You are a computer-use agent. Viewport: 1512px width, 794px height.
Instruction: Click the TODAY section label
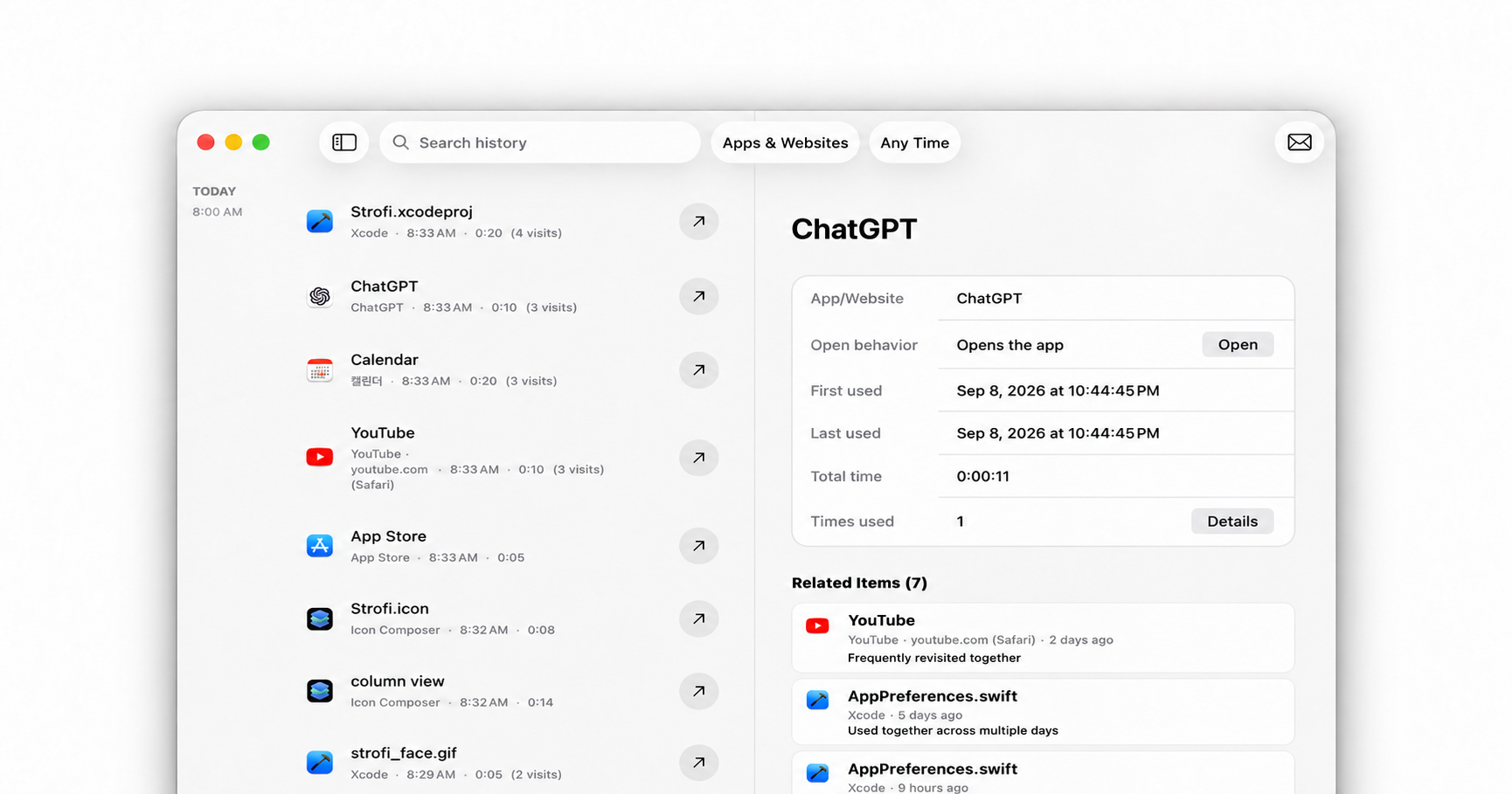(x=214, y=191)
